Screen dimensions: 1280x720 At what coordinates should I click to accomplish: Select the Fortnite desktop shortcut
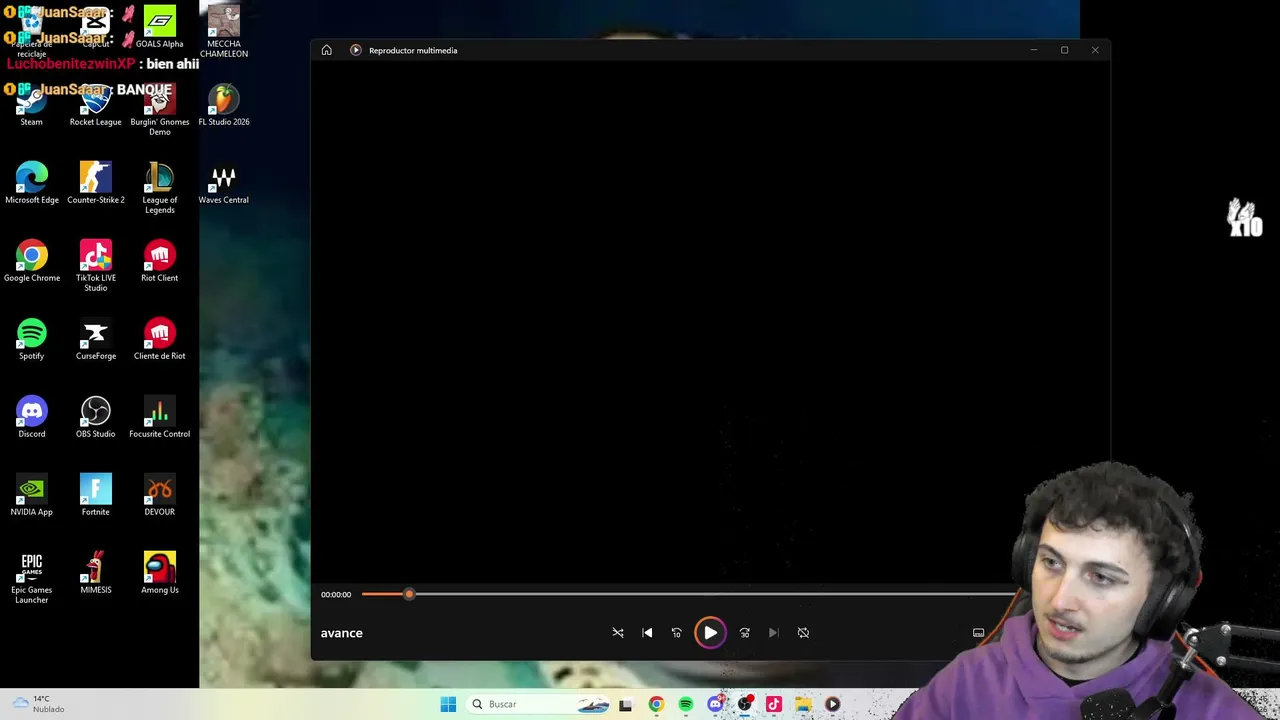click(x=96, y=495)
